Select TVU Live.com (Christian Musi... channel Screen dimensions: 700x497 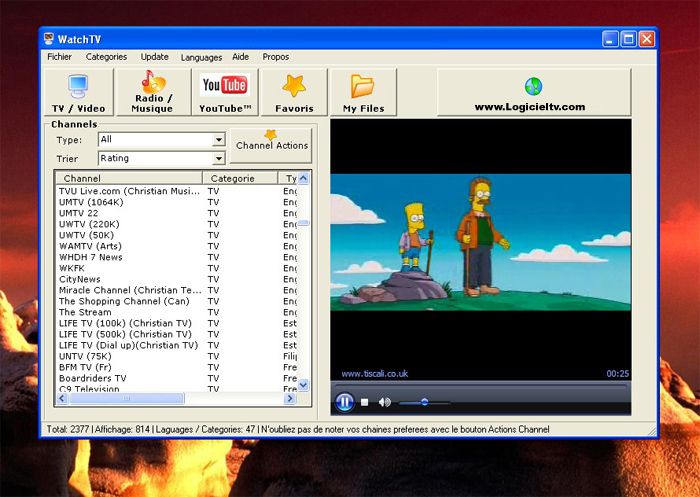pyautogui.click(x=177, y=191)
